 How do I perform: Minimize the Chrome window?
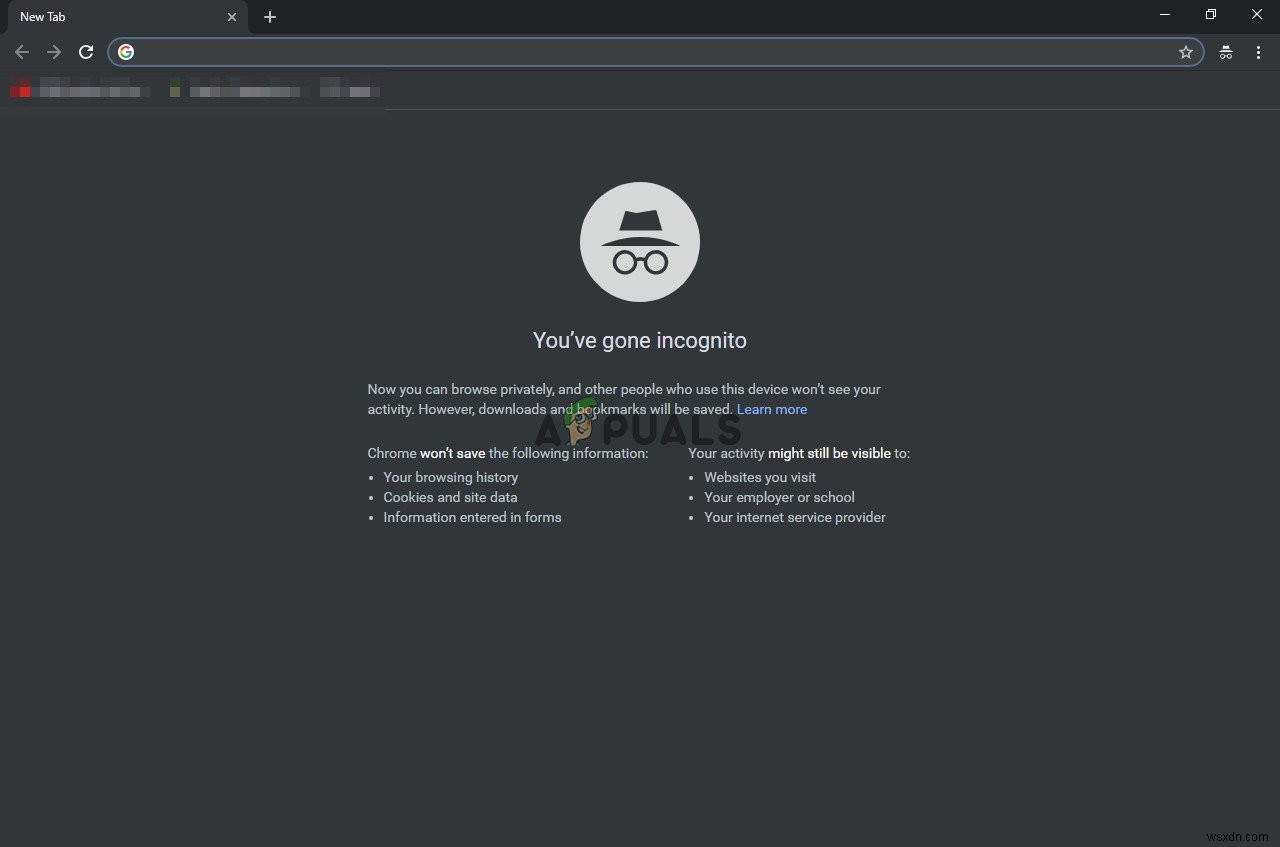tap(1164, 14)
